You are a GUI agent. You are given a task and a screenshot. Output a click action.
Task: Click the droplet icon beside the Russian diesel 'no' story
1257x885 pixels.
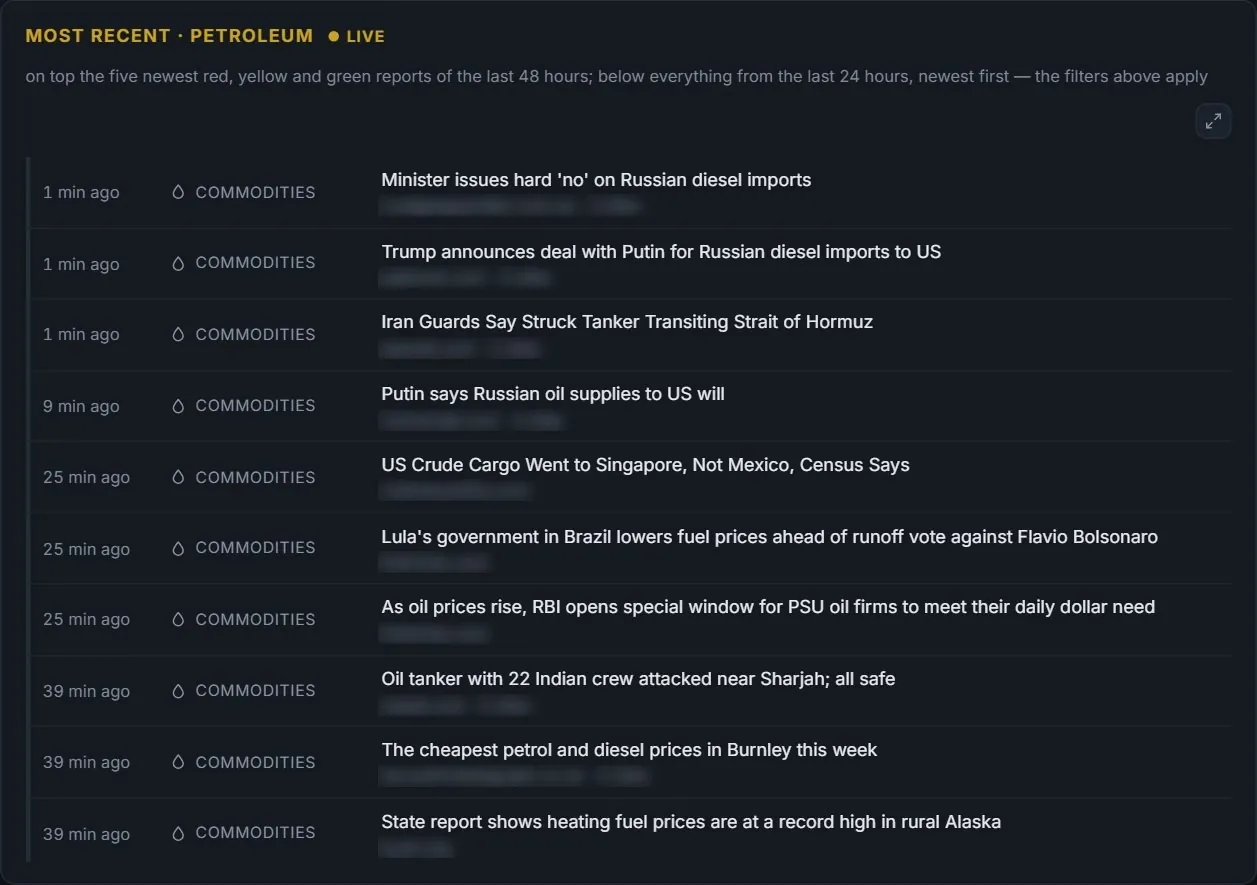pyautogui.click(x=178, y=192)
